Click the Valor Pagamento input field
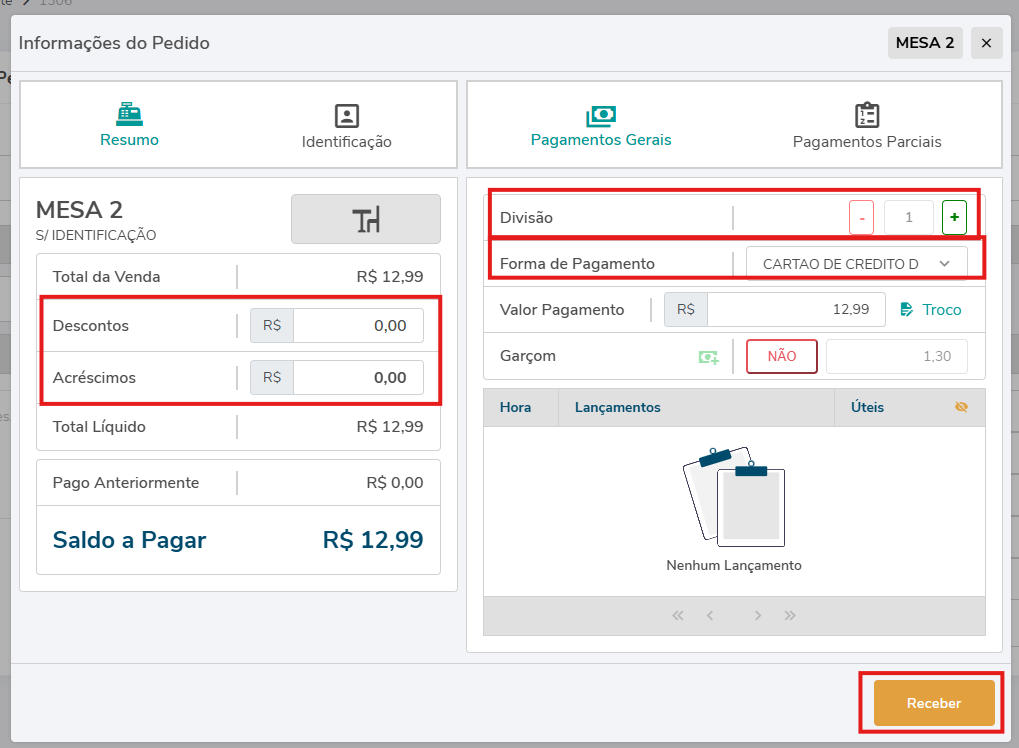 coord(795,310)
